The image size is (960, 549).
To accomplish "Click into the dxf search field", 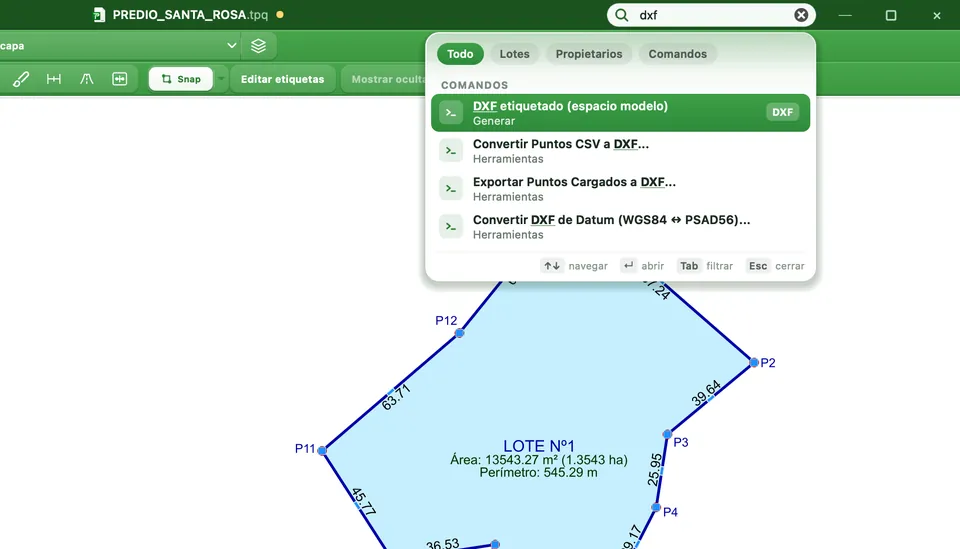I will click(713, 15).
